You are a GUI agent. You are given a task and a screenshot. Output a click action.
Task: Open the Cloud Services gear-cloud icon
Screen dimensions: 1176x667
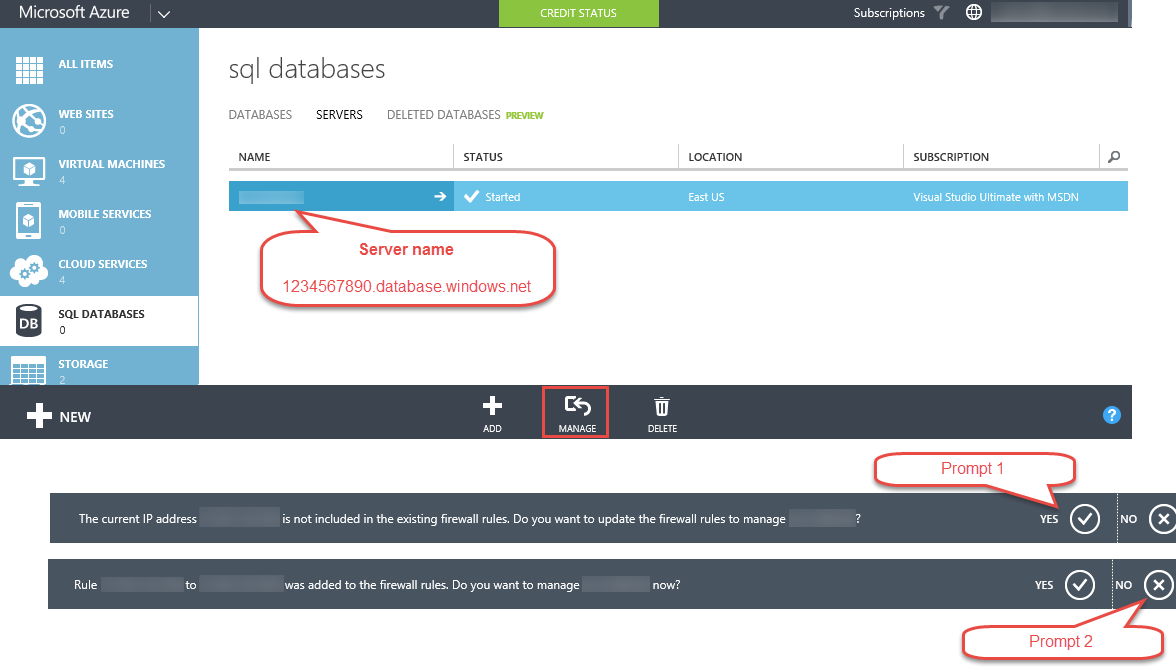point(29,270)
